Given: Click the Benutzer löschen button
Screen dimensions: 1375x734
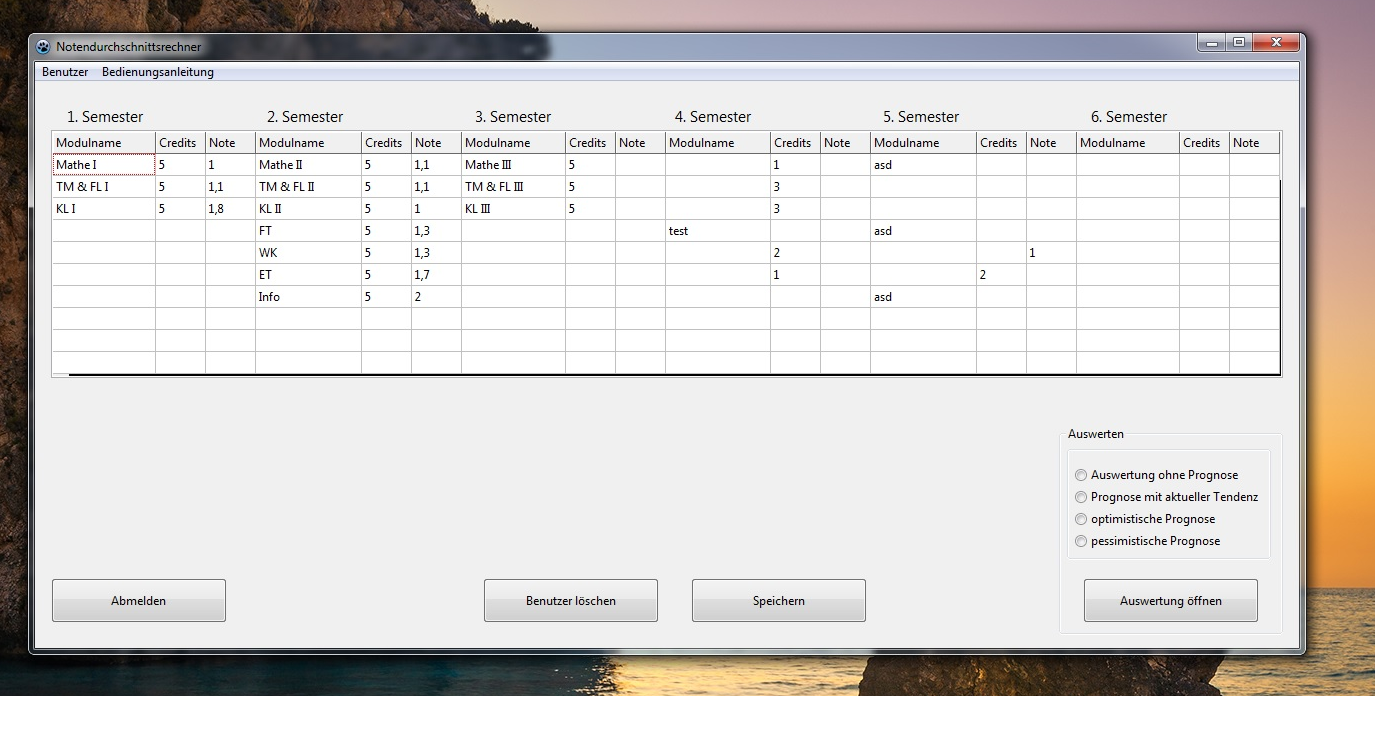Looking at the screenshot, I should (x=571, y=601).
